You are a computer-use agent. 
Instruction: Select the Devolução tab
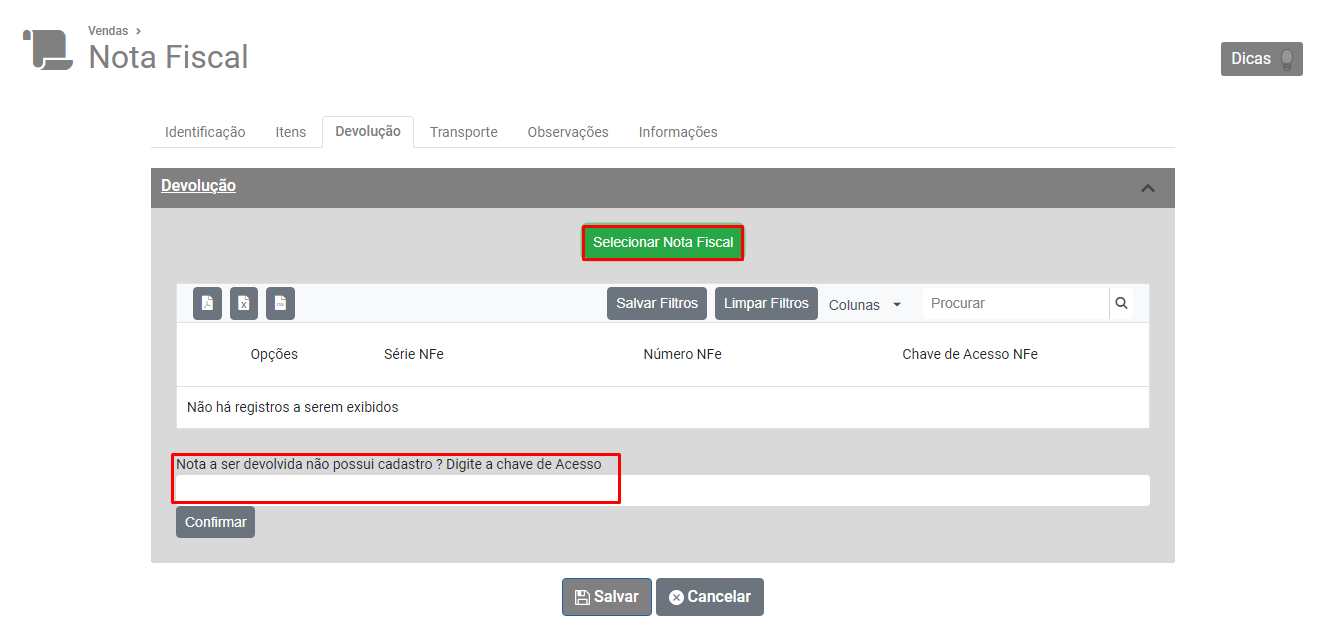click(368, 131)
